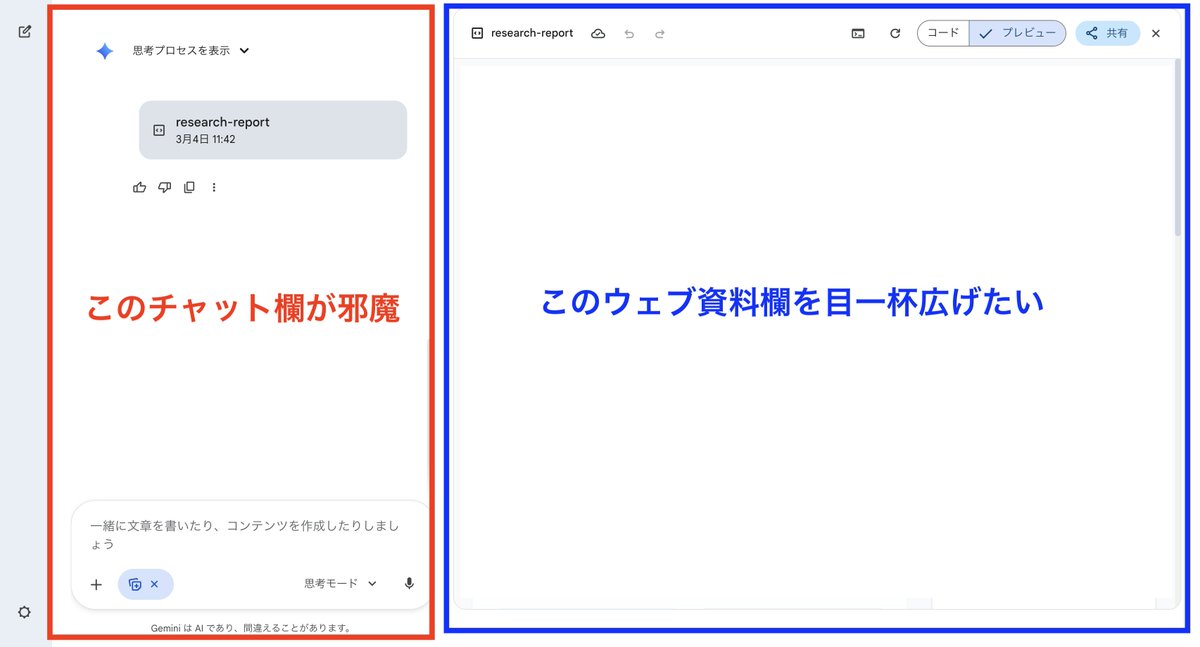This screenshot has height=647, width=1200.
Task: Refresh the research-report preview
Action: coord(895,33)
